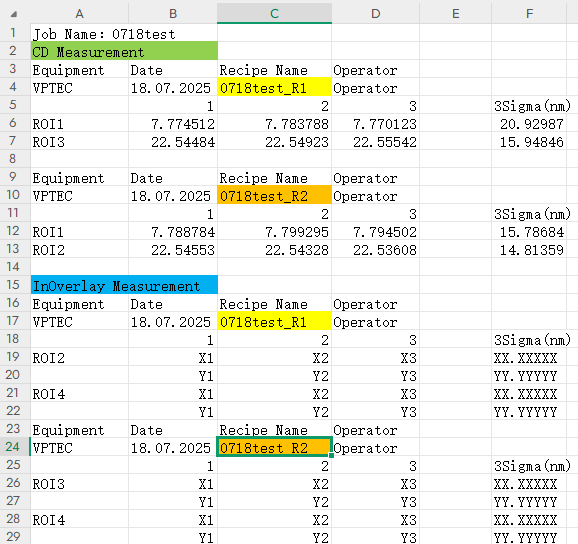This screenshot has width=578, height=544.
Task: Click the green CD Measurement cell
Action: coord(124,51)
